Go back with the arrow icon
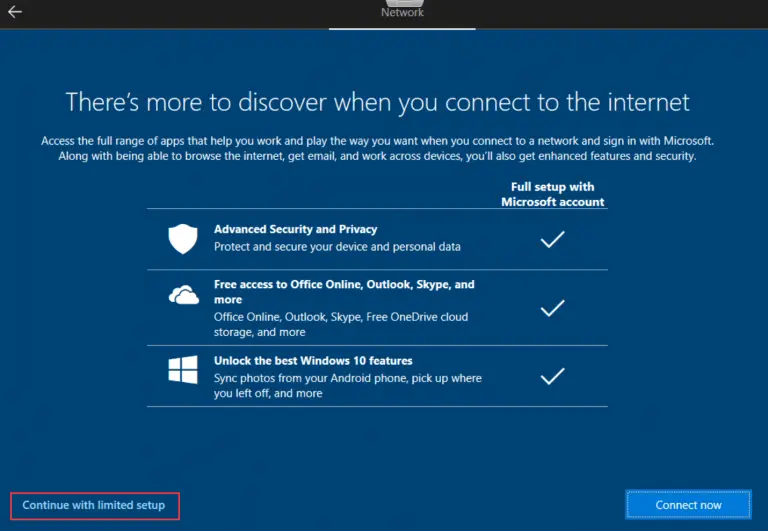This screenshot has height=531, width=768. [15, 11]
